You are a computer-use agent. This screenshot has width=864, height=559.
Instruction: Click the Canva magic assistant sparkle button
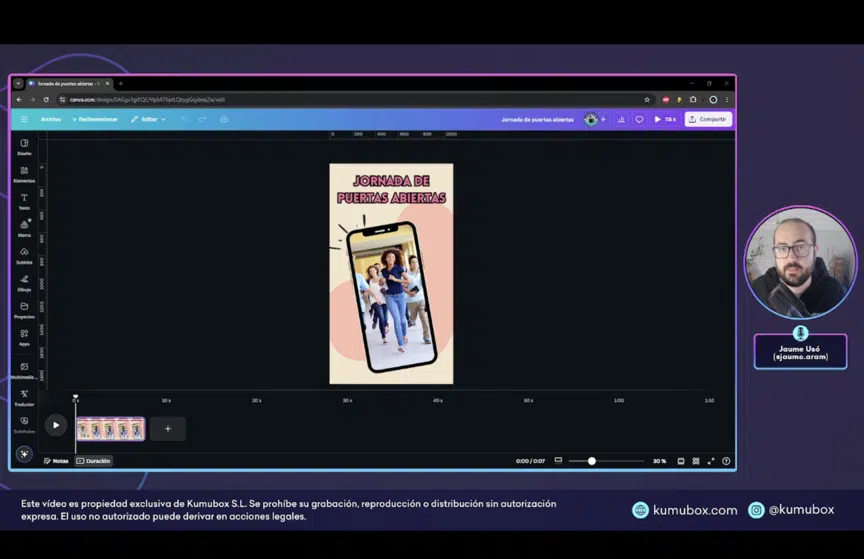point(24,454)
